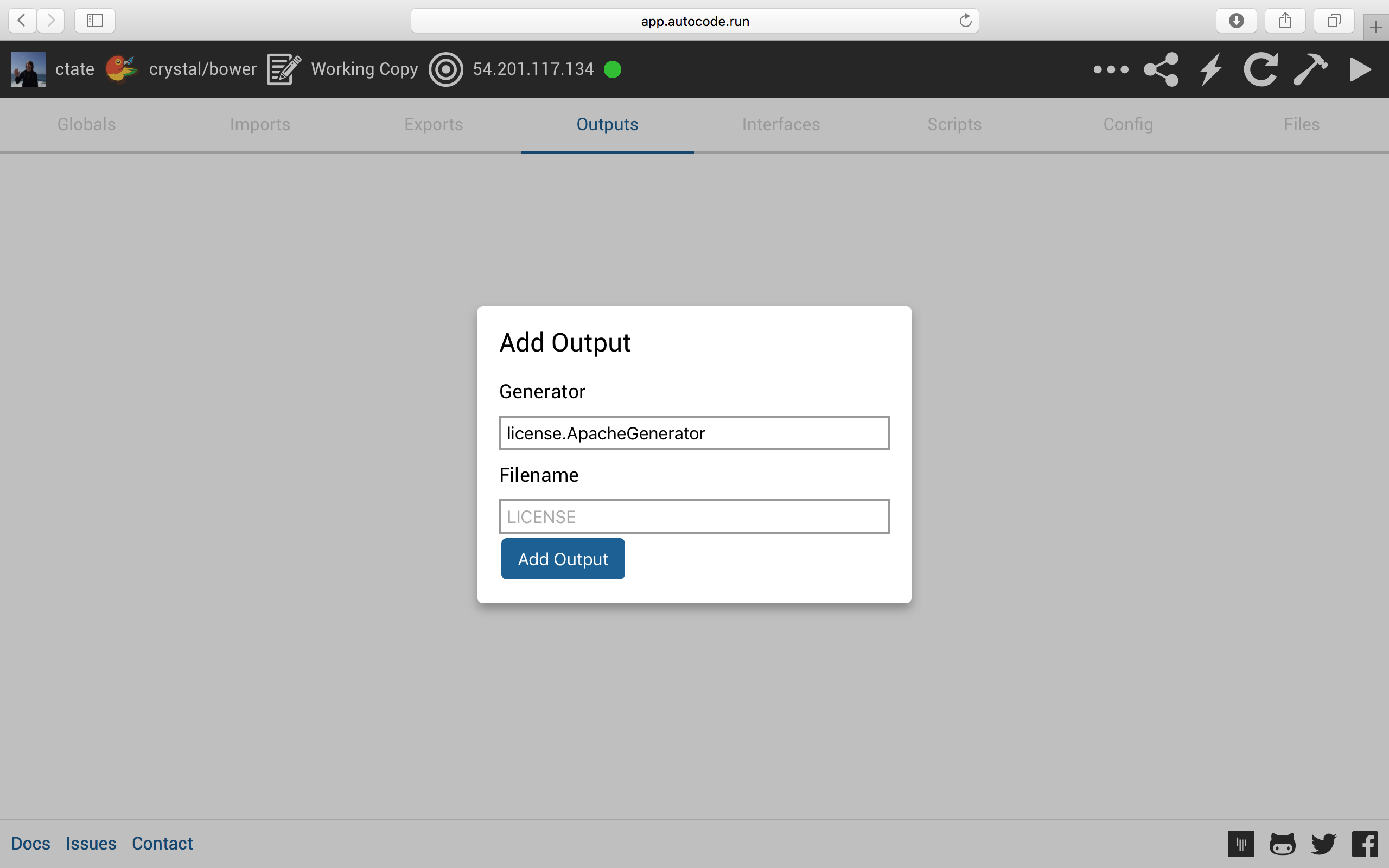Viewport: 1389px width, 868px height.
Task: Click the Facebook icon in footer
Action: click(1365, 844)
